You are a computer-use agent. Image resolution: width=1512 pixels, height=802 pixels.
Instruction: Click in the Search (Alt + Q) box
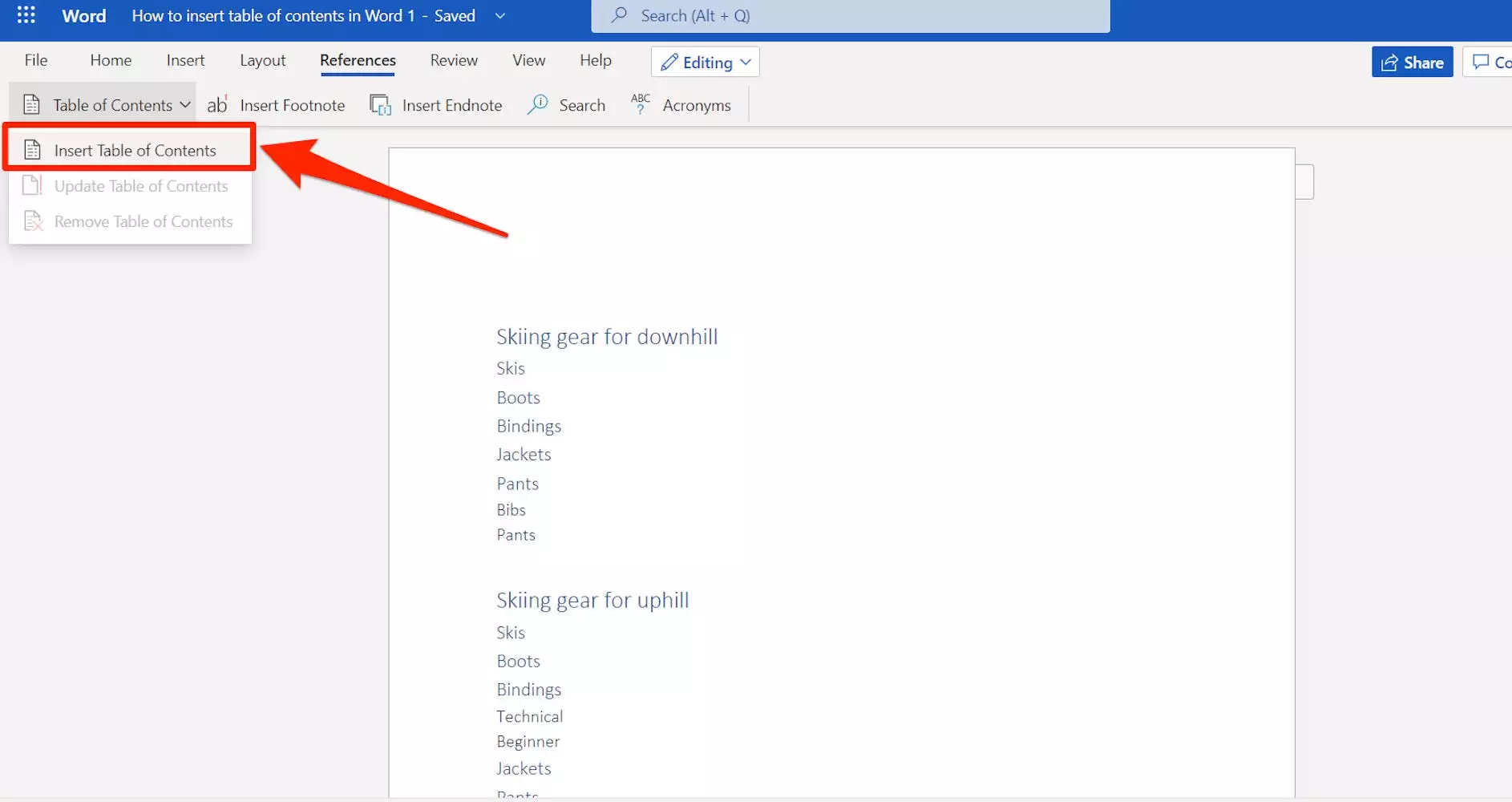coord(851,15)
